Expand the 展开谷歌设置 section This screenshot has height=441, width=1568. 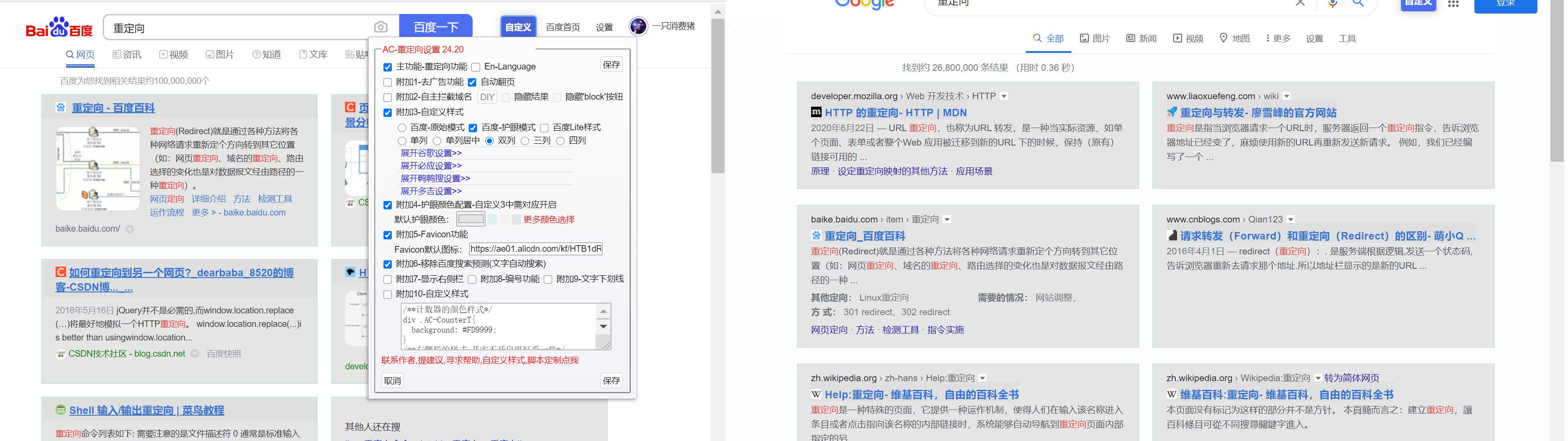[430, 153]
